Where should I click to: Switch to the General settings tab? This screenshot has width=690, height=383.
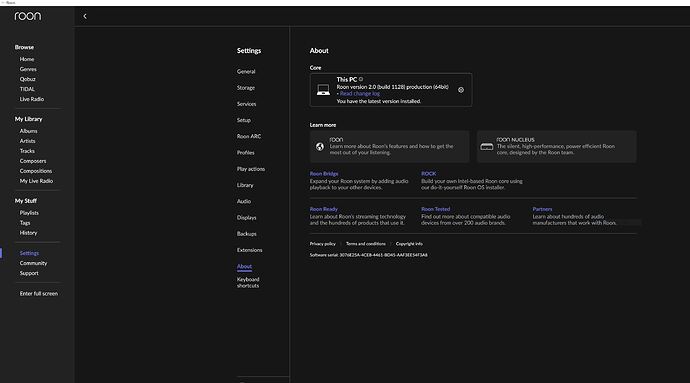click(x=246, y=71)
